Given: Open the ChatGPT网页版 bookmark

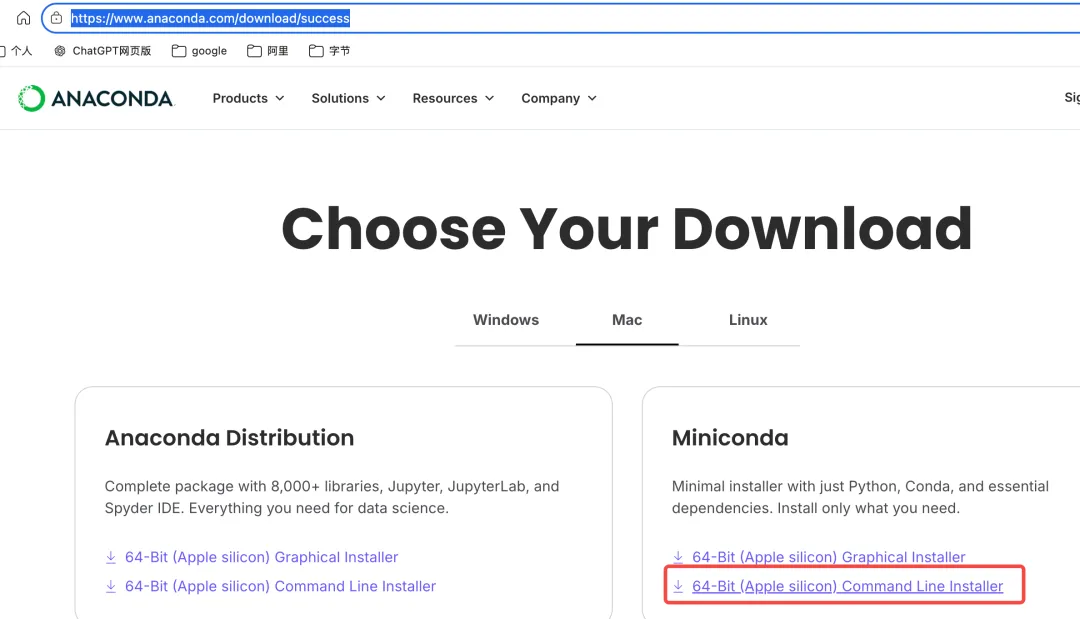Looking at the screenshot, I should tap(103, 51).
